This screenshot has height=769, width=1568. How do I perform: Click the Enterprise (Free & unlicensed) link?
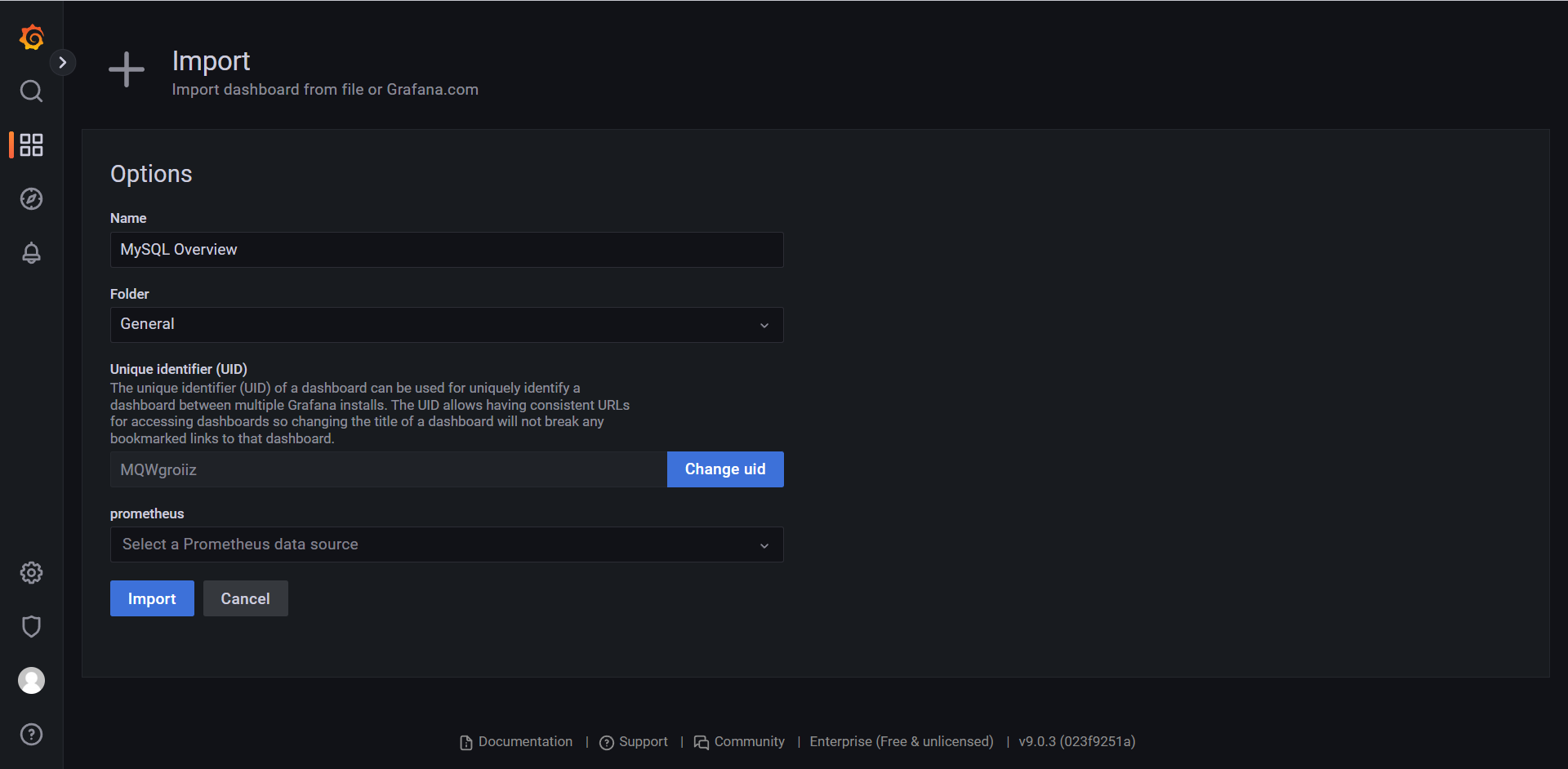[902, 741]
